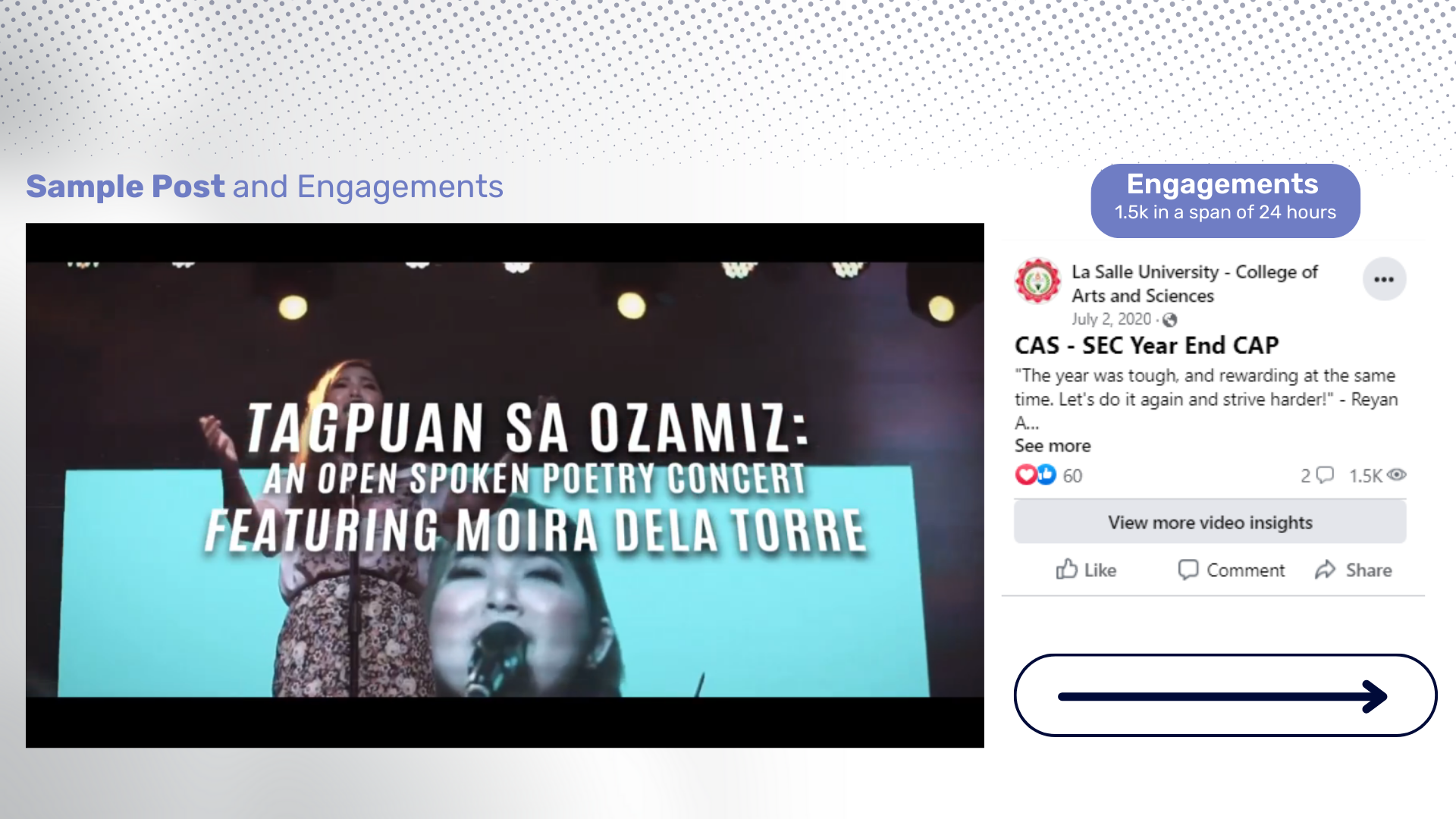Click the blue thumbs-up reaction icon

point(1046,475)
